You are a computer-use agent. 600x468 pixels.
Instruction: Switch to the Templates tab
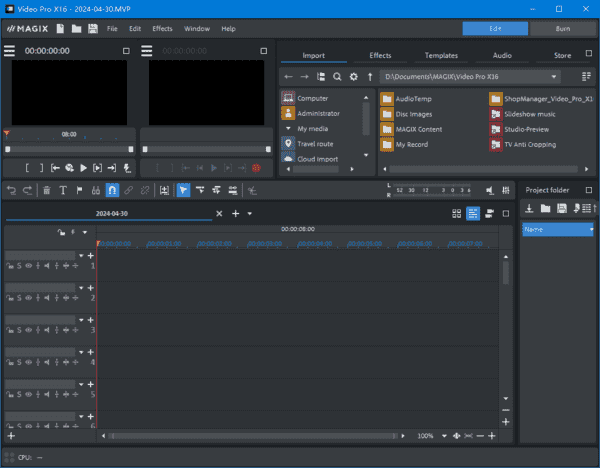click(x=441, y=55)
